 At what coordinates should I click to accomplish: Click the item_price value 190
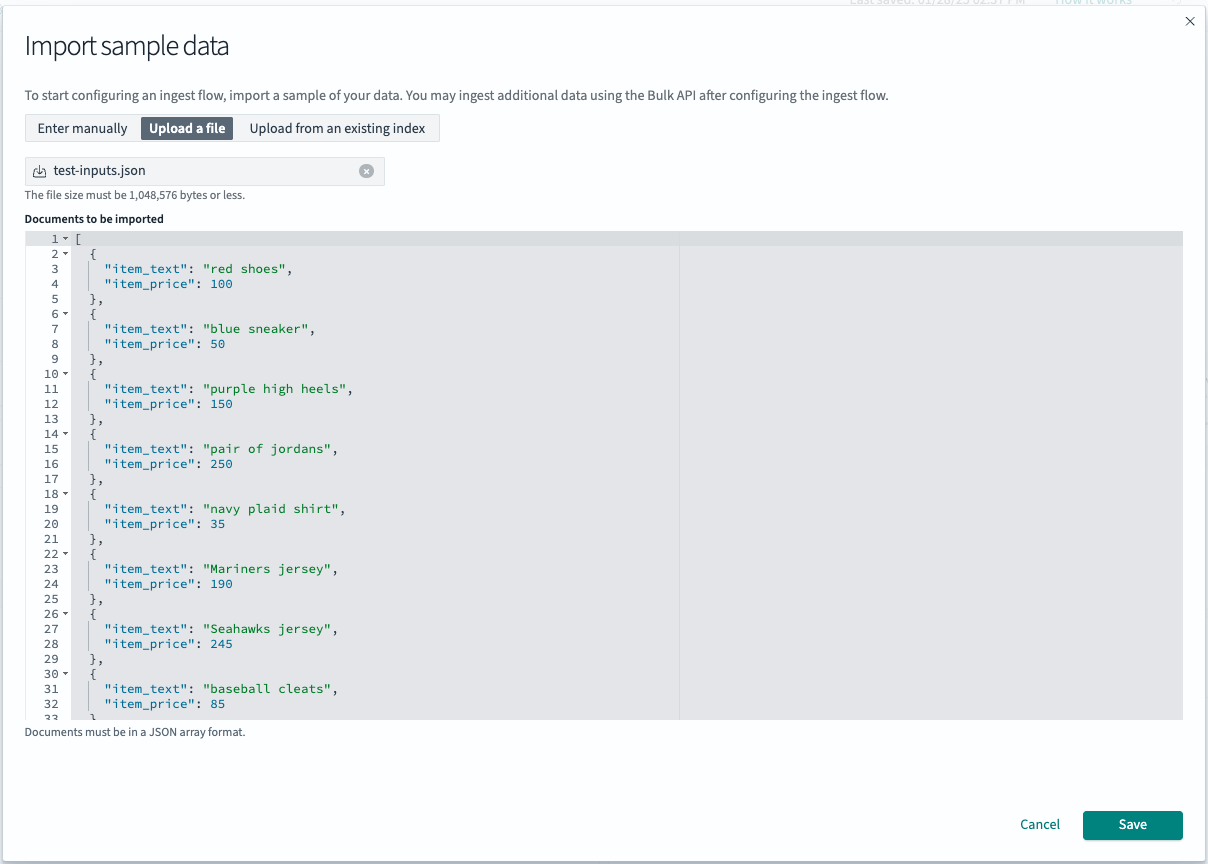[x=221, y=584]
